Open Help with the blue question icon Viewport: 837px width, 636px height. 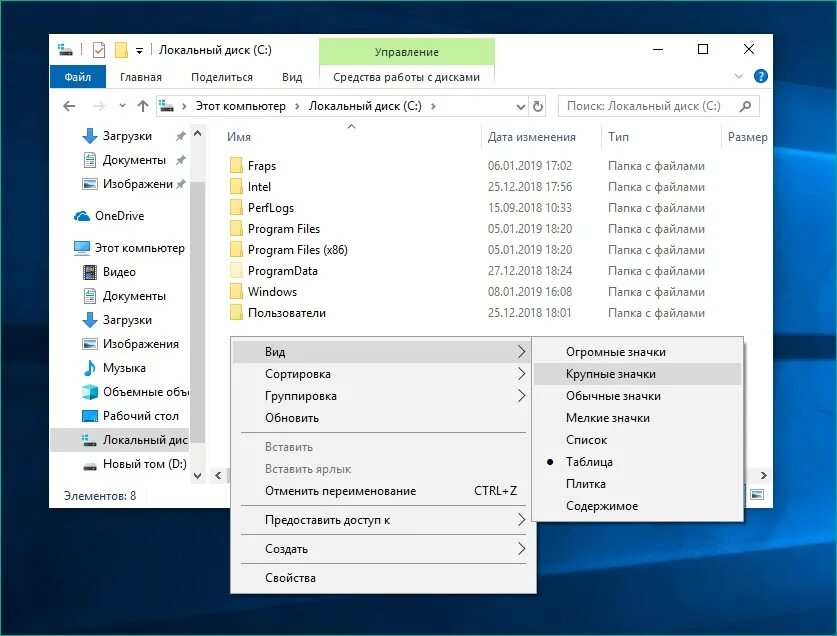(x=761, y=76)
